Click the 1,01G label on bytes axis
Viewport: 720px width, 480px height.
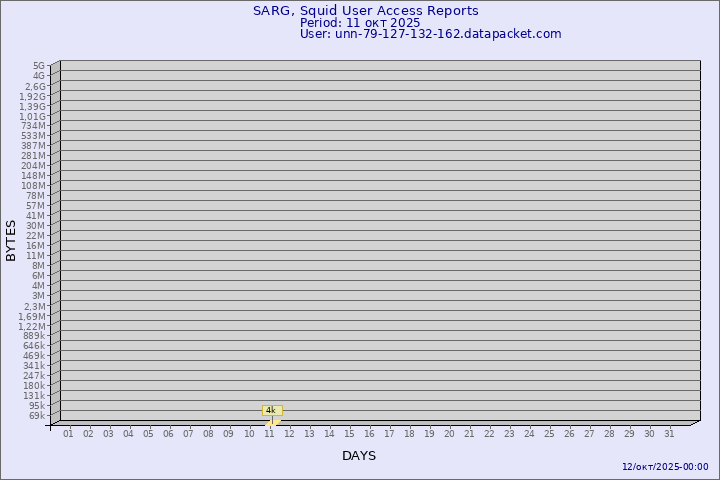[32, 116]
